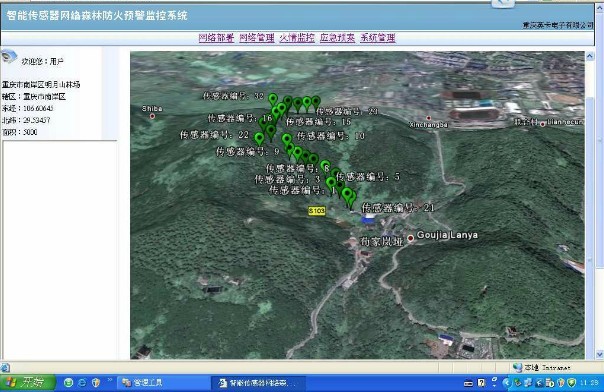Go to the 火情监控 page
Screen dimensions: 604x392
(297, 38)
